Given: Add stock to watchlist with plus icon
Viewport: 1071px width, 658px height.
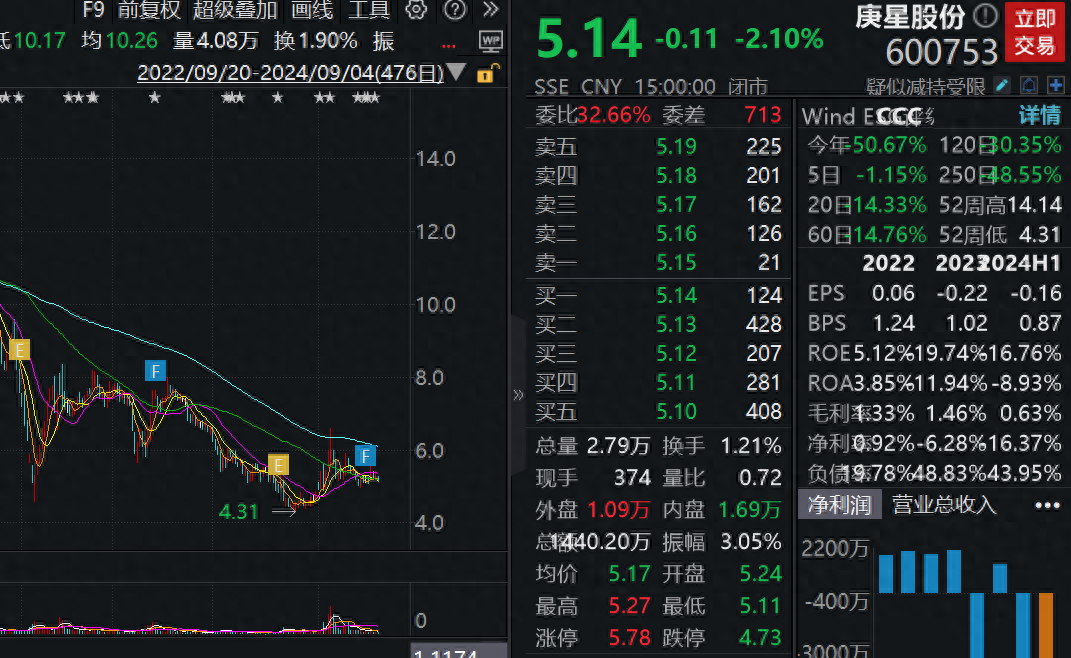Looking at the screenshot, I should [x=1055, y=86].
